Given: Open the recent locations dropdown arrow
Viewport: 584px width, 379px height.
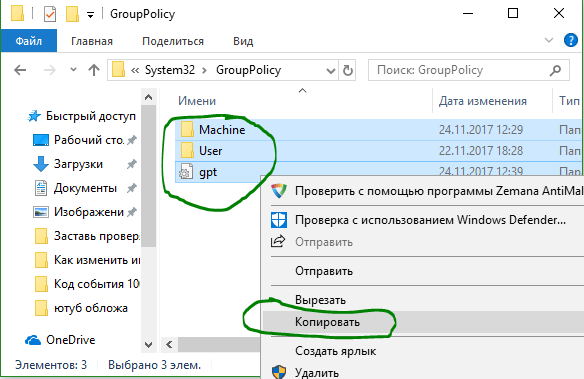Looking at the screenshot, I should point(73,69).
